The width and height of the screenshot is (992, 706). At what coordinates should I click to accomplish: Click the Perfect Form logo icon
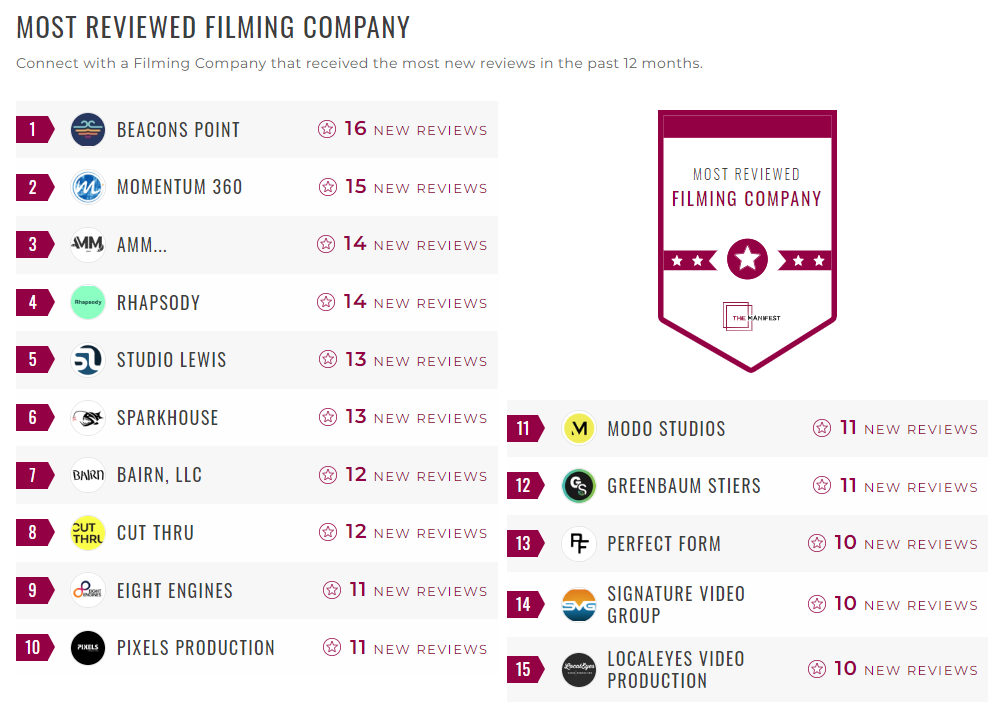click(x=579, y=544)
